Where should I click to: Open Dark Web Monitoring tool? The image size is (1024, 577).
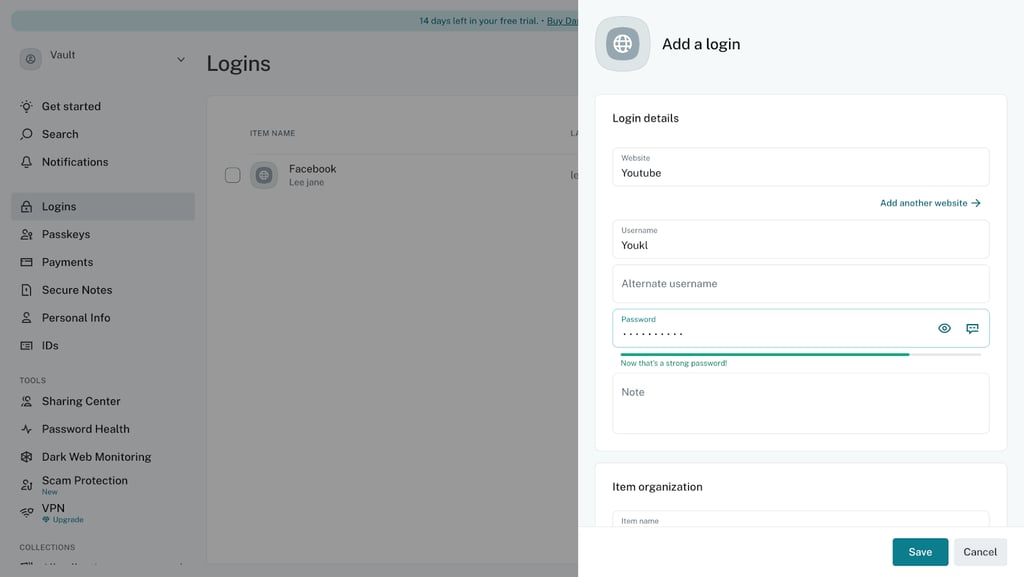coord(103,457)
